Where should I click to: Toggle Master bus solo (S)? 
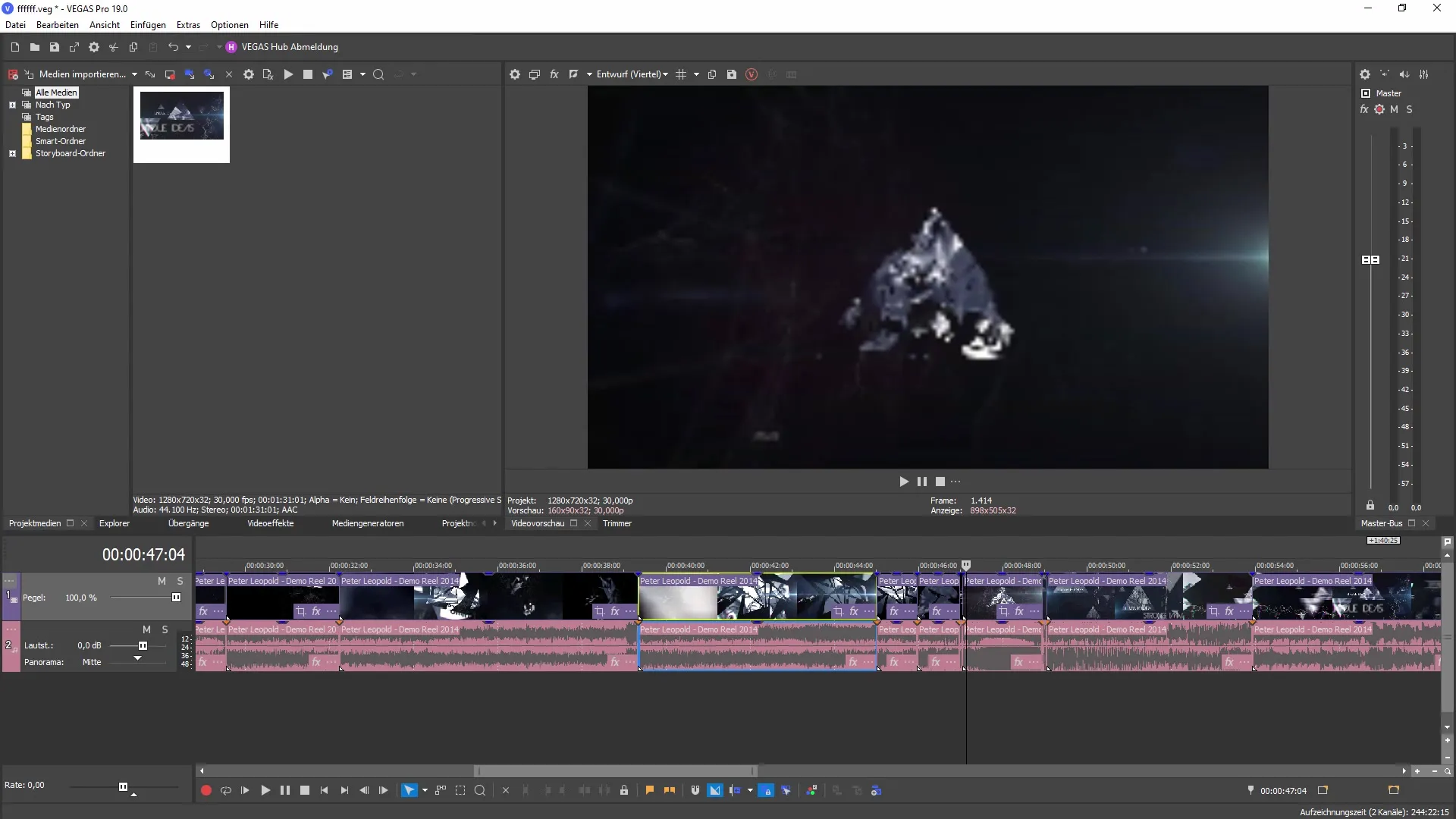[1409, 109]
